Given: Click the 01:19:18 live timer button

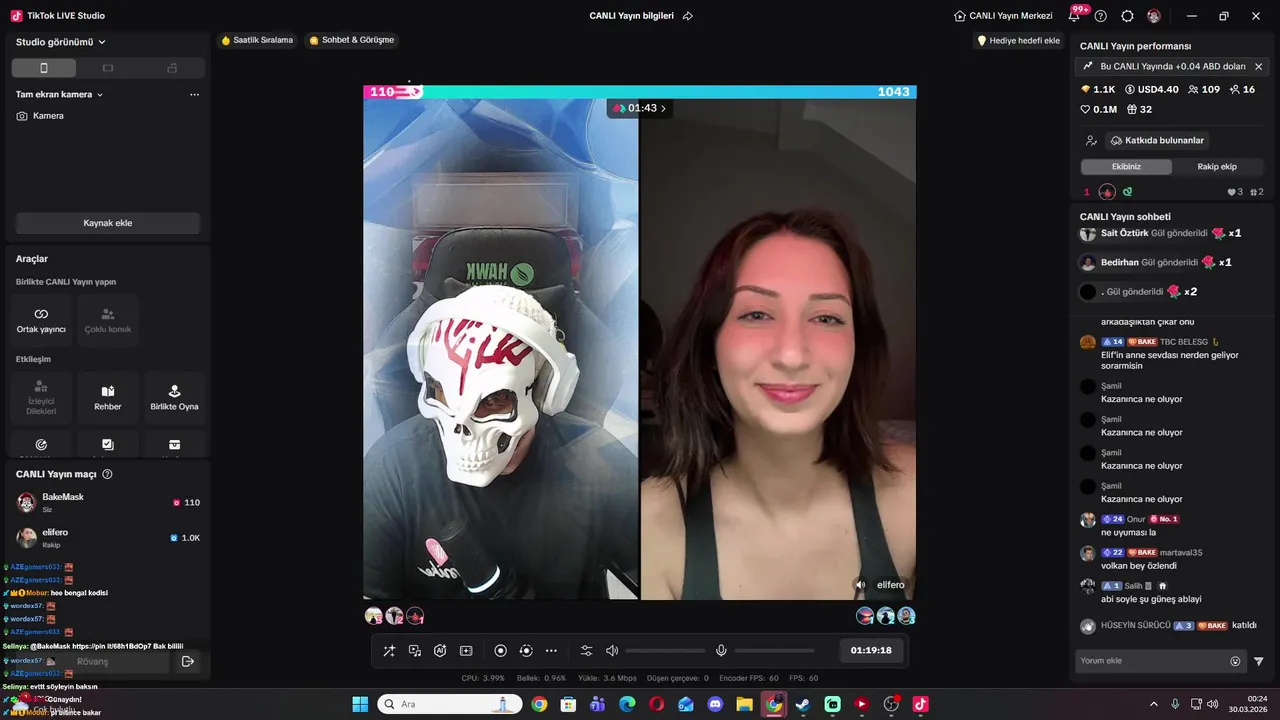Looking at the screenshot, I should [x=871, y=650].
